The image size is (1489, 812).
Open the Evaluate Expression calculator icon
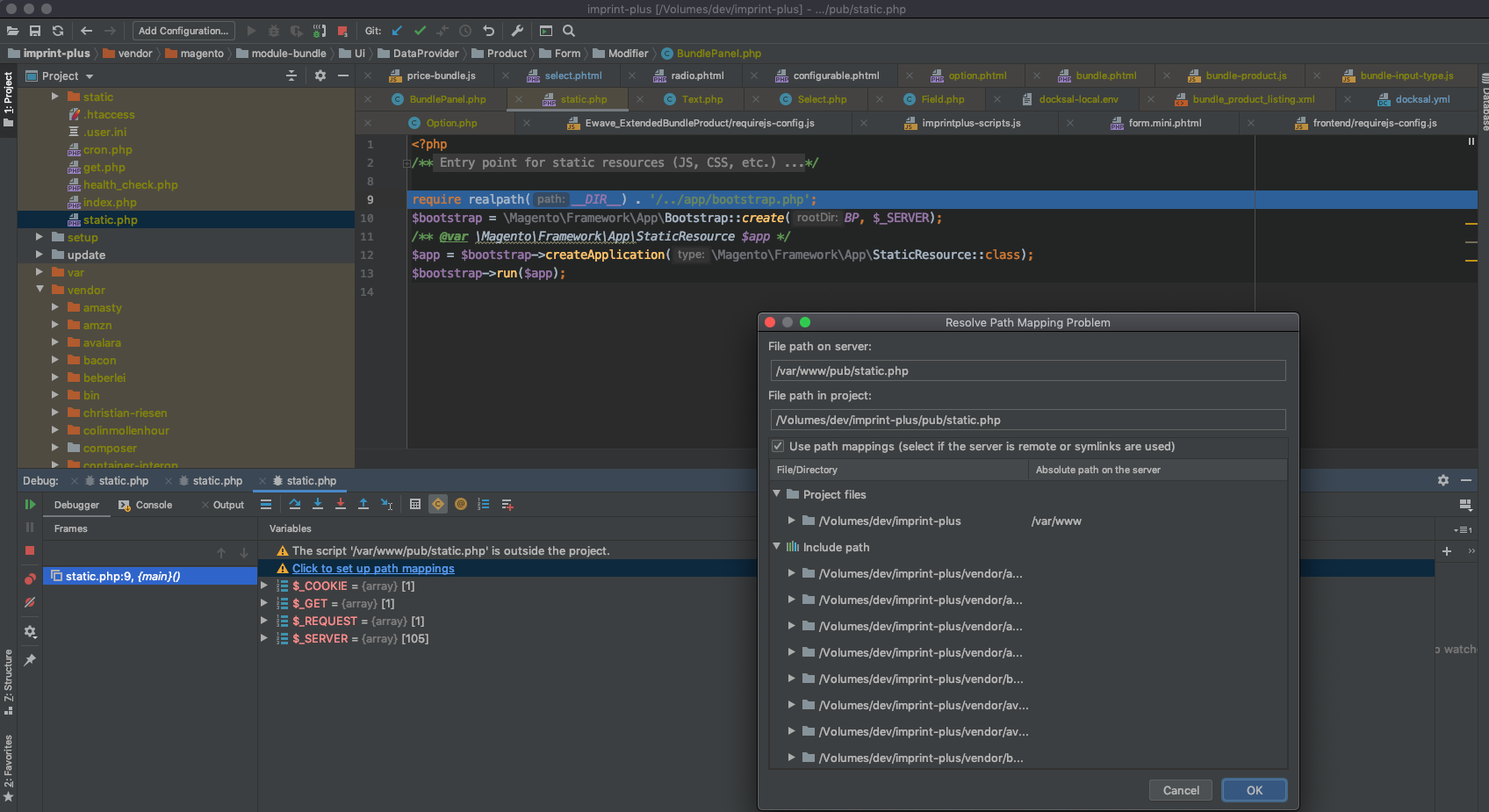[x=415, y=505]
